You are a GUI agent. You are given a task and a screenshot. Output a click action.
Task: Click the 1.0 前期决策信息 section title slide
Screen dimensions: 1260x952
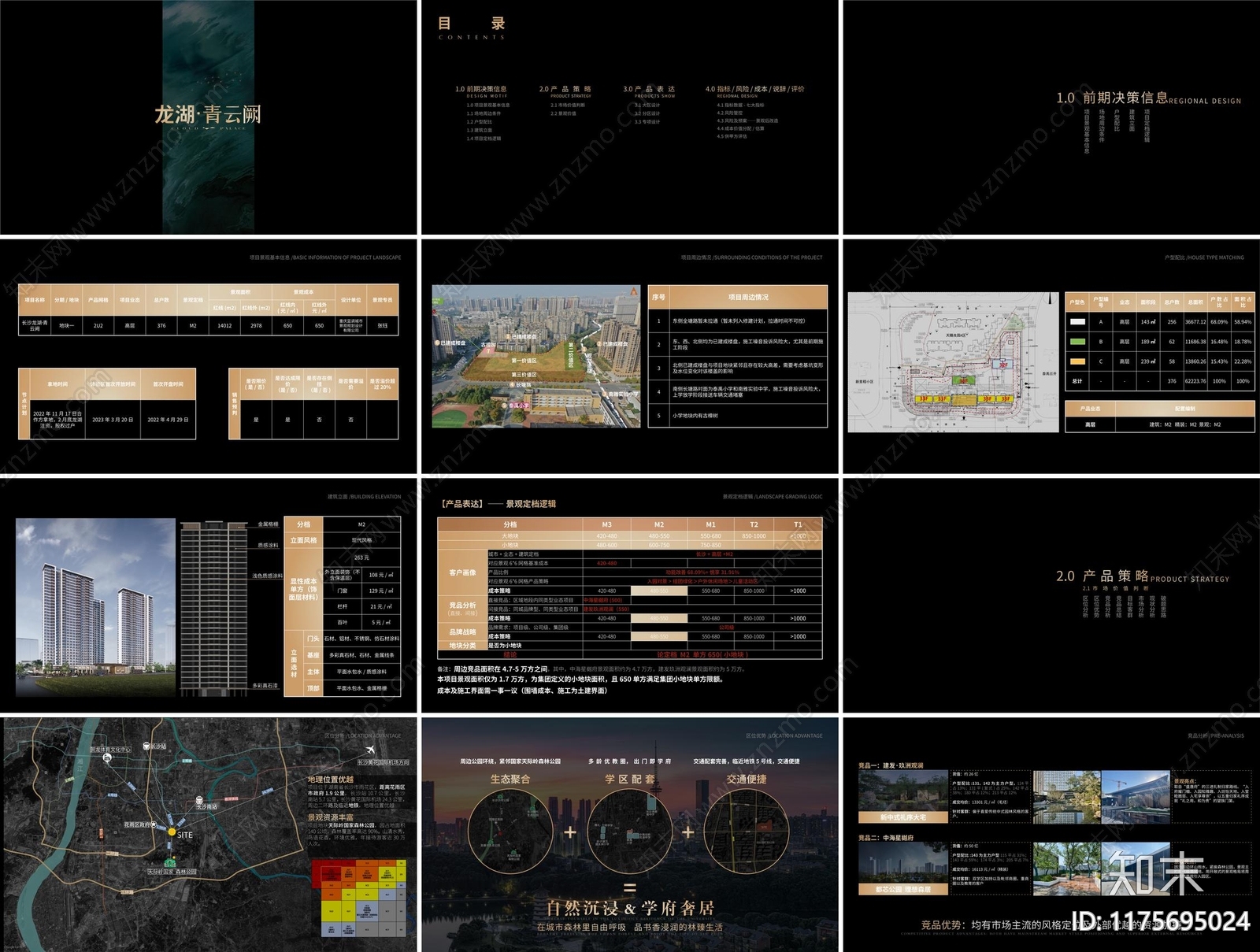coord(1051,117)
